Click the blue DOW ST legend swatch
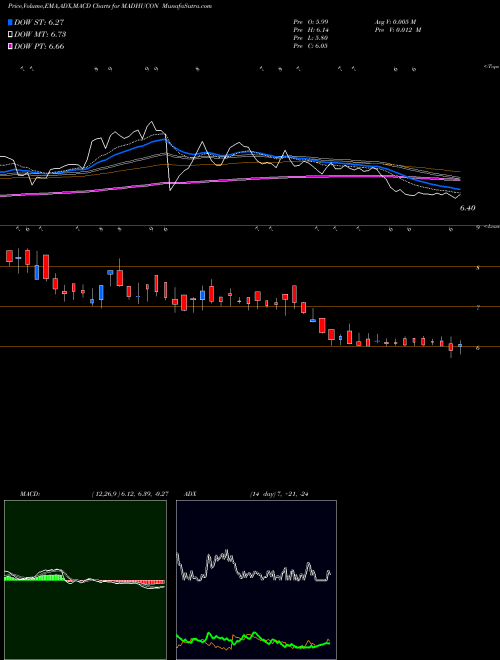Image resolution: width=500 pixels, height=660 pixels. click(x=11, y=22)
